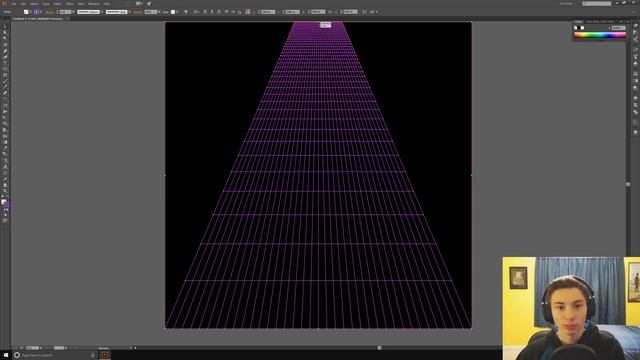Image resolution: width=640 pixels, height=360 pixels.
Task: Select the Lasso tool
Action: tap(5, 45)
